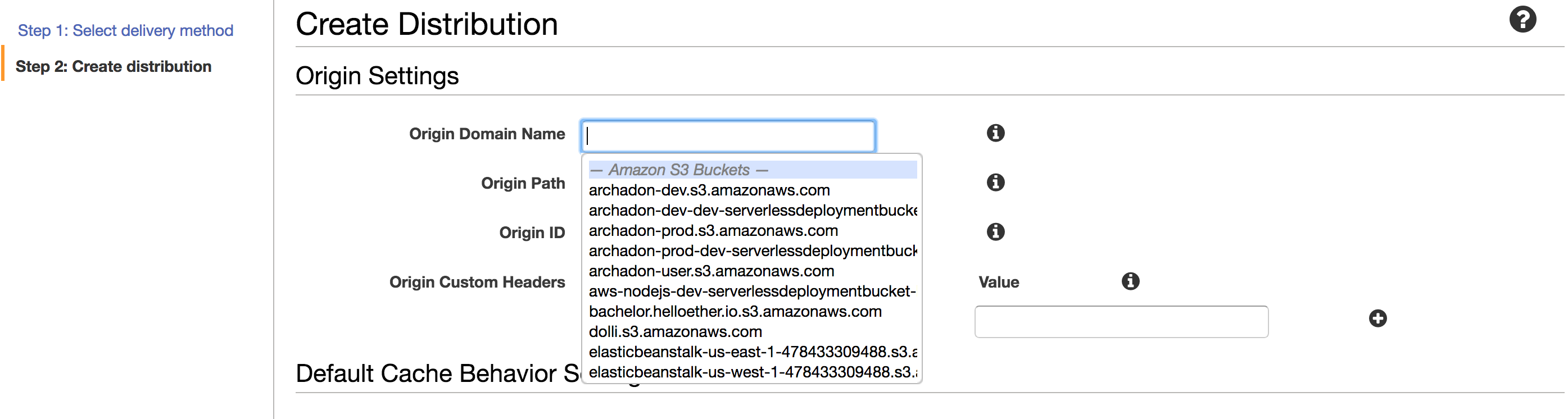Select archadon-dev-dev-serverlessdeploymentbucket option
The height and width of the screenshot is (419, 1568).
coord(753,211)
